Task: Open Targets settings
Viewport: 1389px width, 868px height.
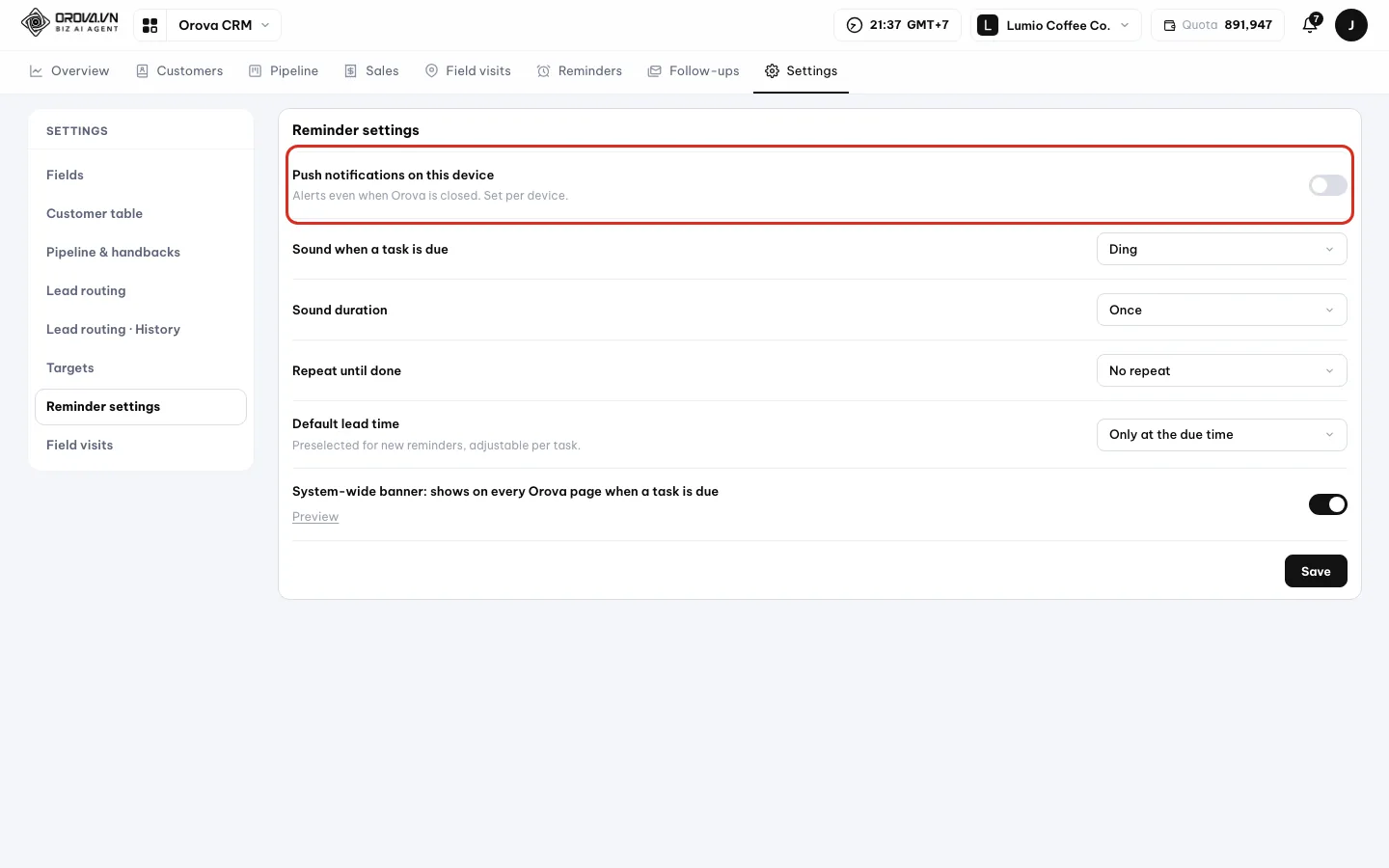Action: pos(141,367)
